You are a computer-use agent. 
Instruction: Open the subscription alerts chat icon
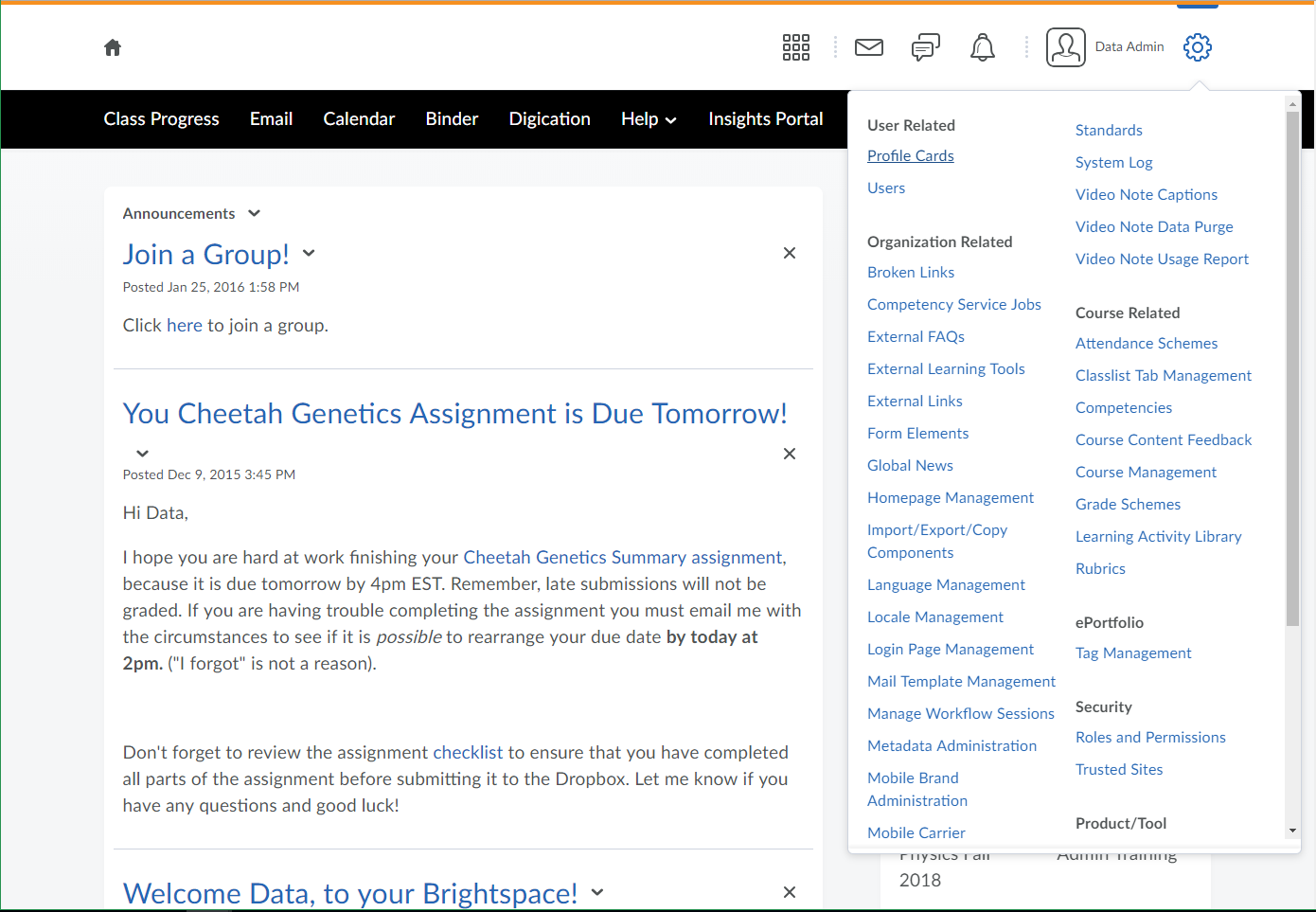click(925, 47)
